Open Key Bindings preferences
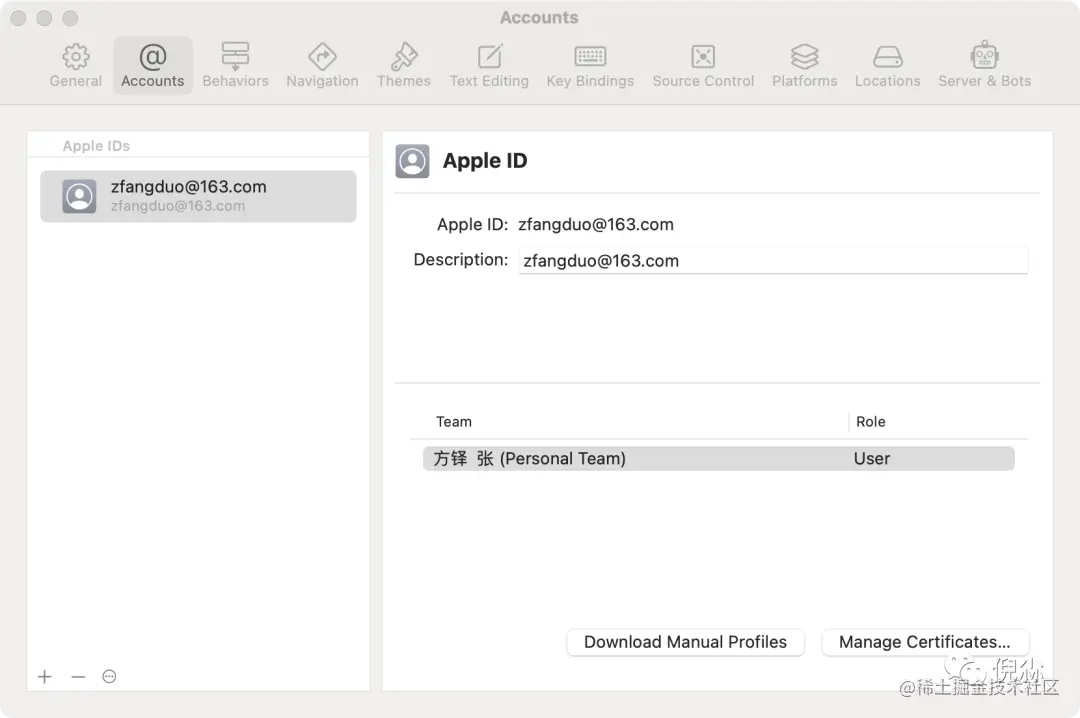This screenshot has height=718, width=1080. pyautogui.click(x=590, y=66)
